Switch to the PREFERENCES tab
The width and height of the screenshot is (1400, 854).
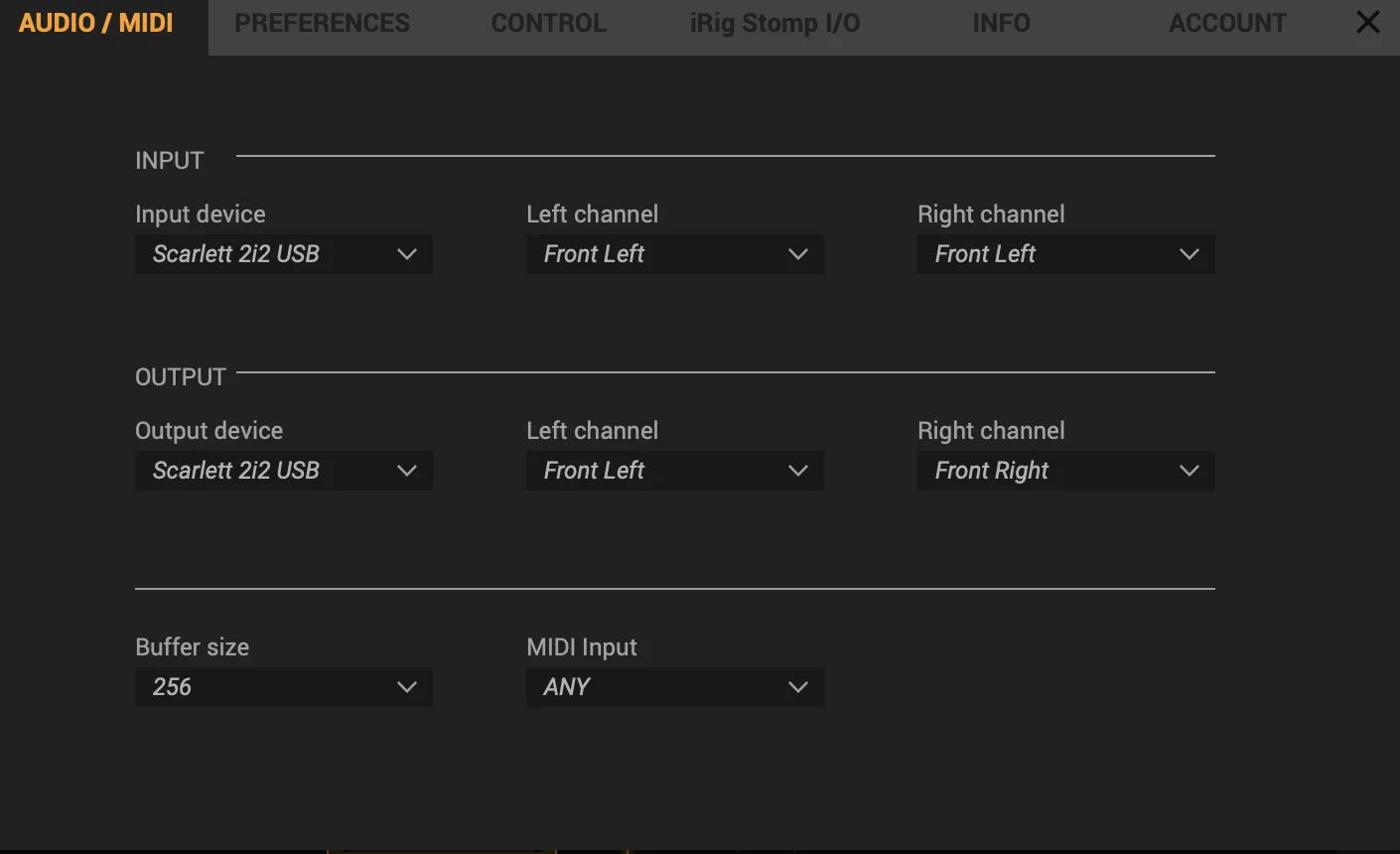pyautogui.click(x=322, y=22)
